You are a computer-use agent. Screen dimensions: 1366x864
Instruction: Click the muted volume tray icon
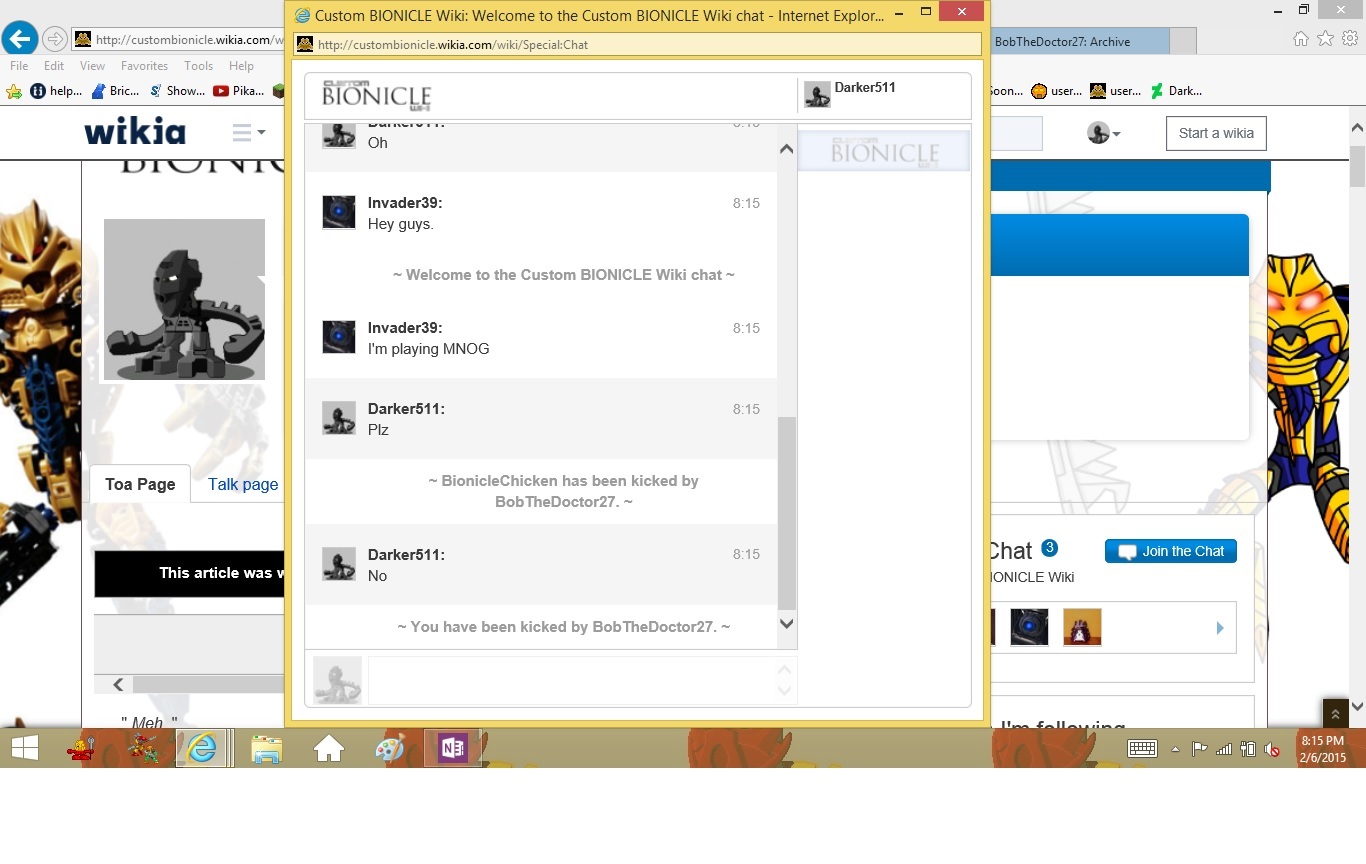coord(1272,749)
